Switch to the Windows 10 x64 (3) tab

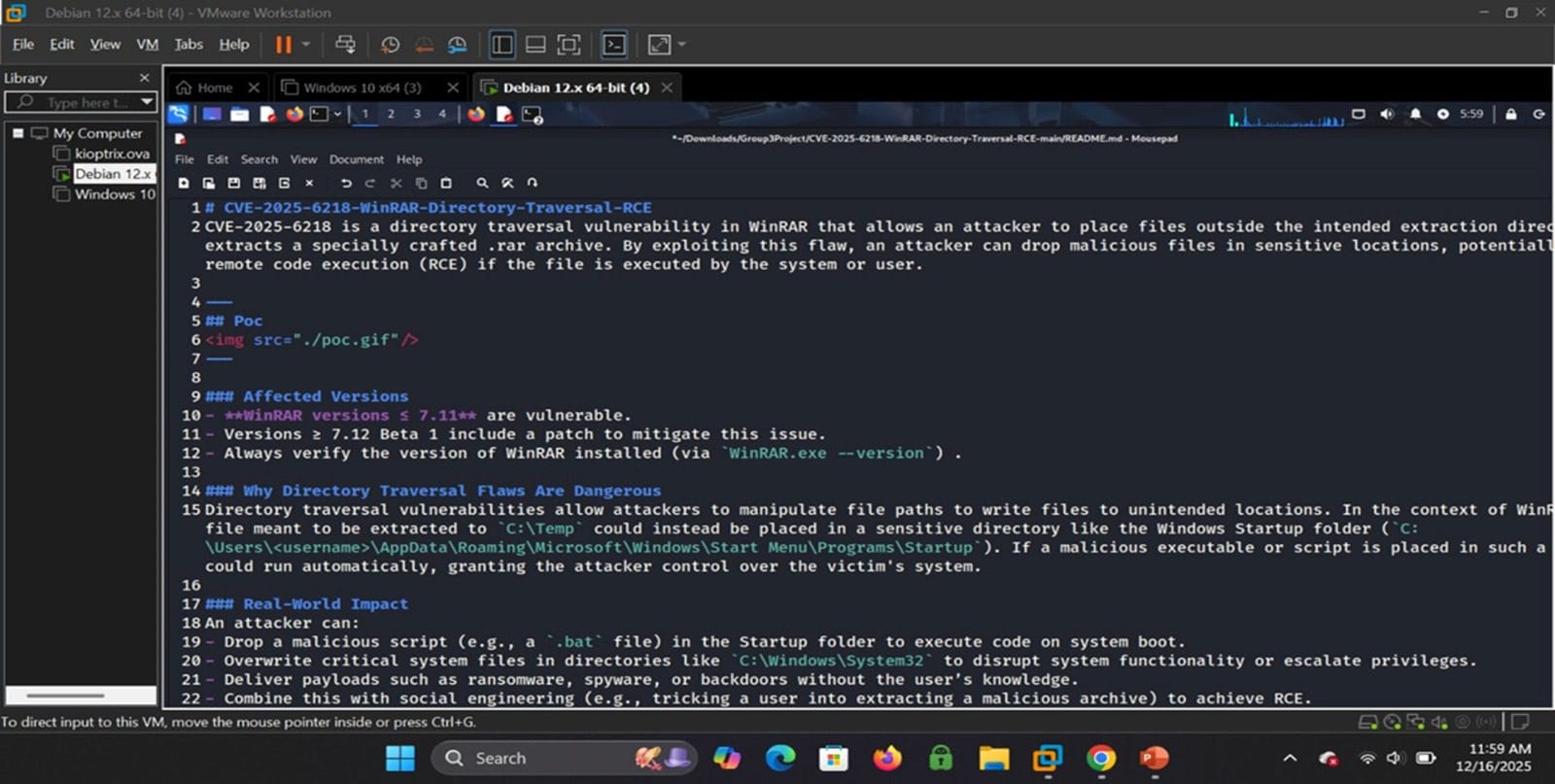point(362,87)
